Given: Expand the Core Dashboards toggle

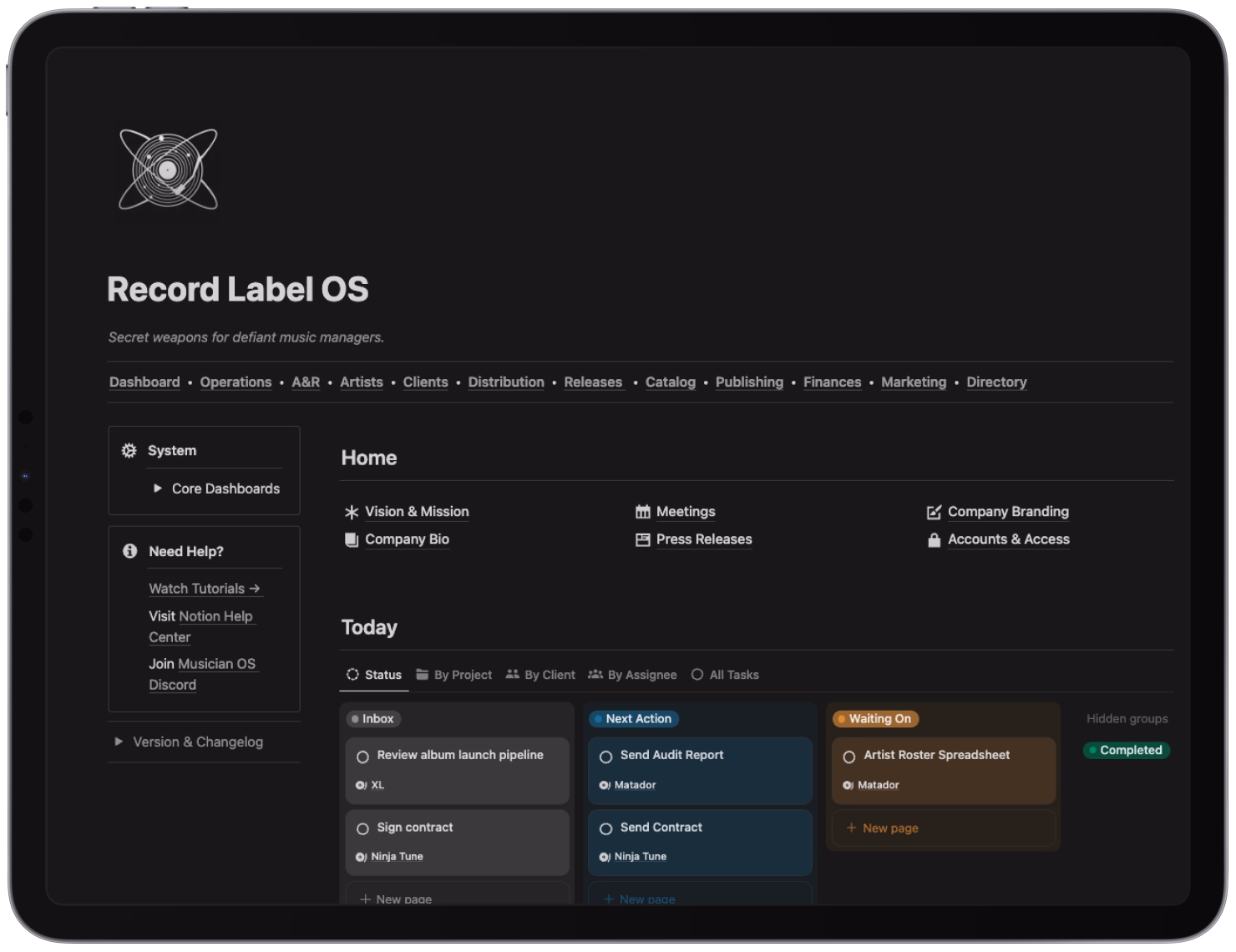Looking at the screenshot, I should point(157,489).
